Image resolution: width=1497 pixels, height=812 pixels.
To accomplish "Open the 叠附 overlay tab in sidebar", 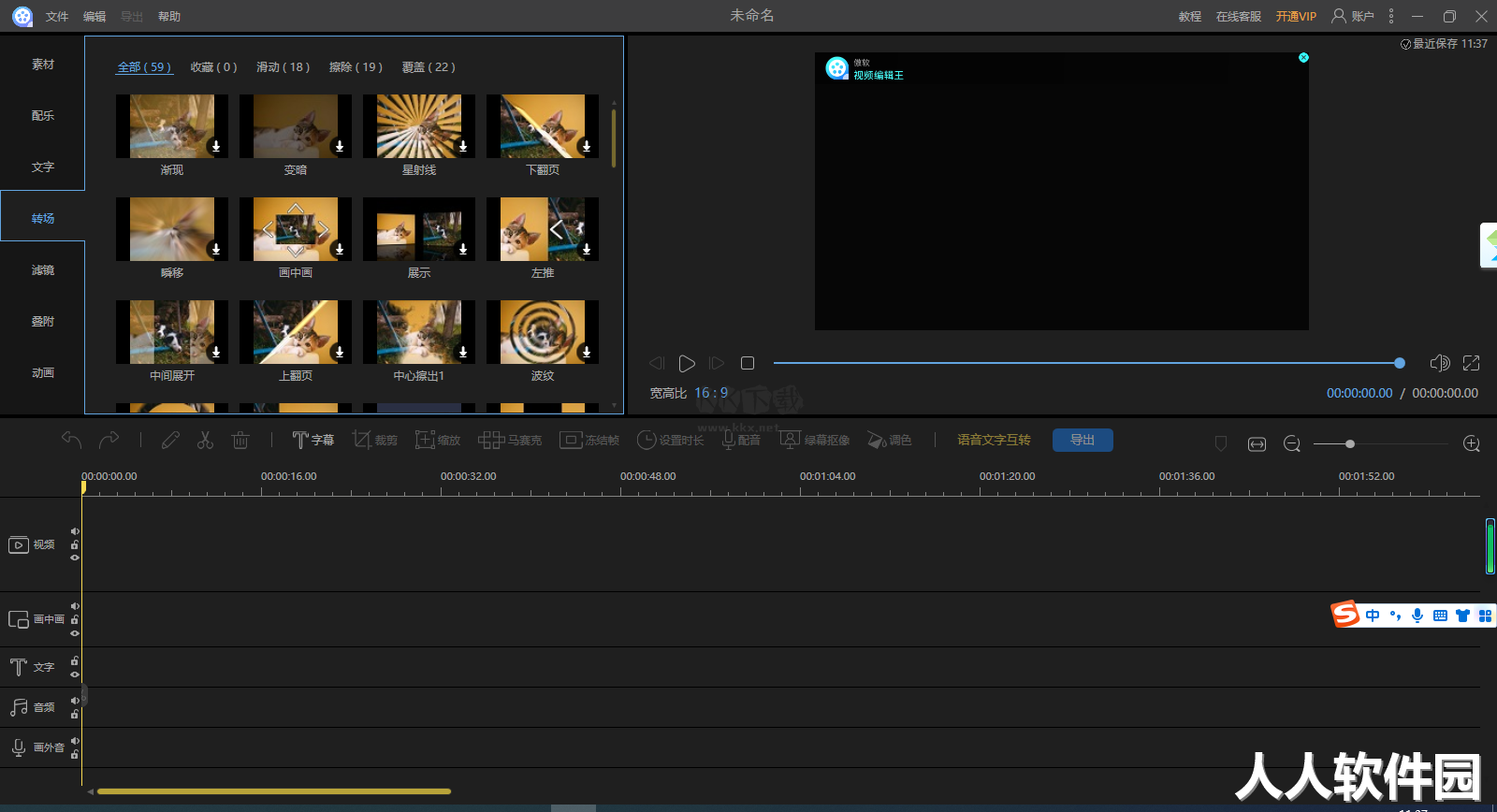I will 43,322.
